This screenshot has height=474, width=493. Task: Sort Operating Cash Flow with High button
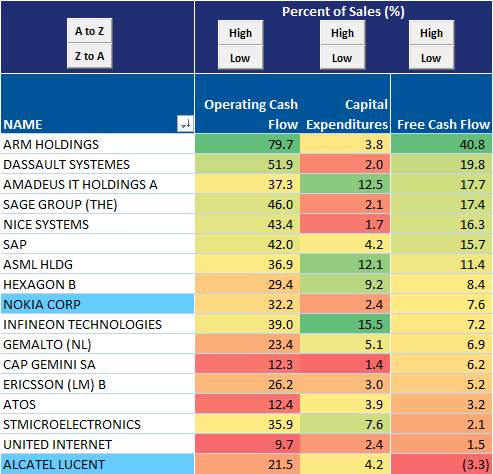point(240,33)
